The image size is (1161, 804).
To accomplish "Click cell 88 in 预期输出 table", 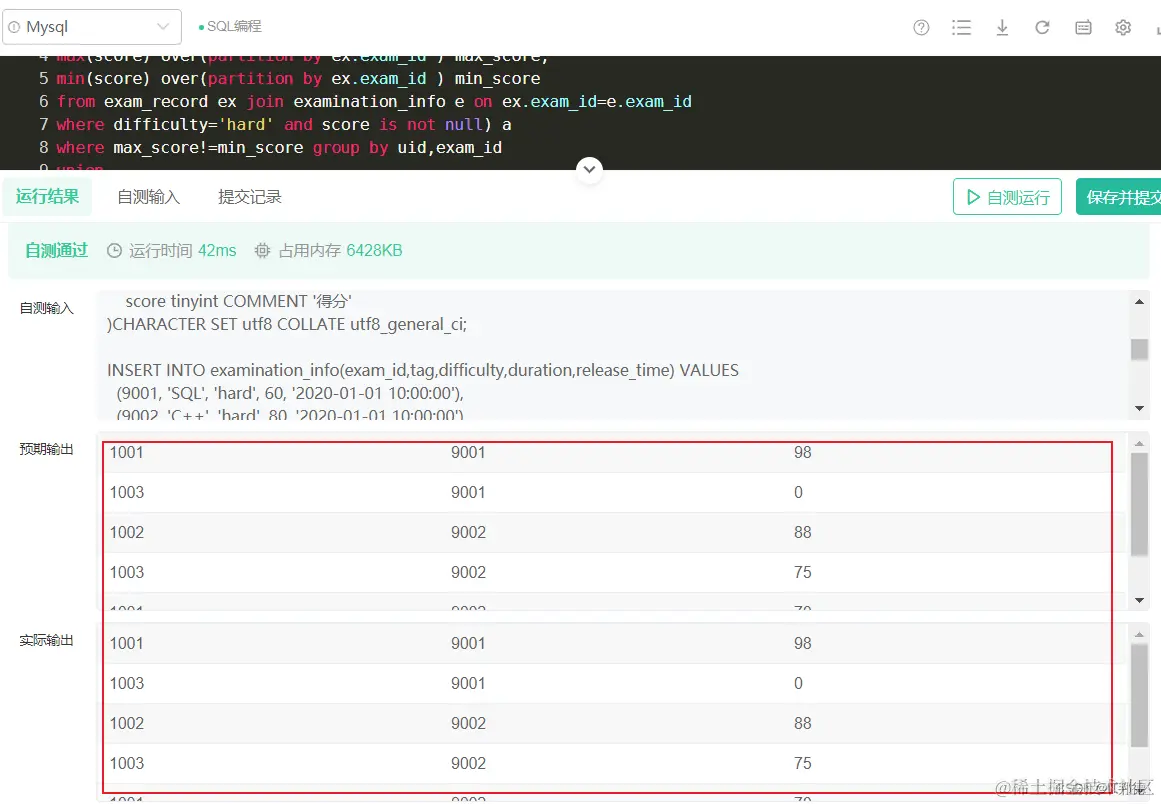I will (803, 532).
